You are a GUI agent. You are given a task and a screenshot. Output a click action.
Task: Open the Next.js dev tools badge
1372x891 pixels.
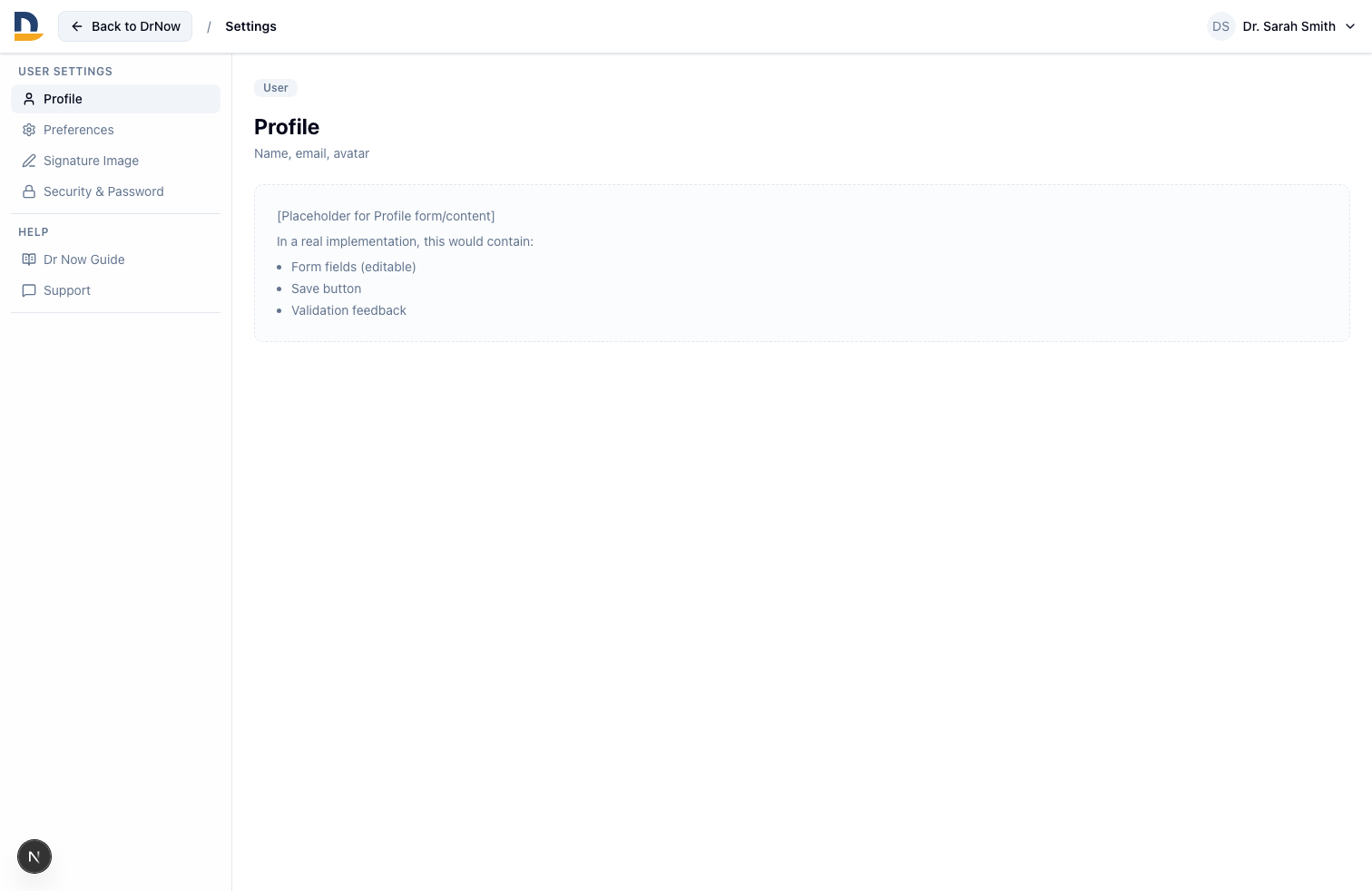34,857
